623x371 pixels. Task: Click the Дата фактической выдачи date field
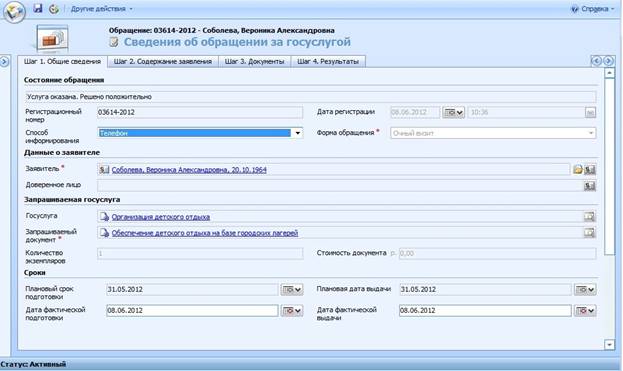(485, 311)
